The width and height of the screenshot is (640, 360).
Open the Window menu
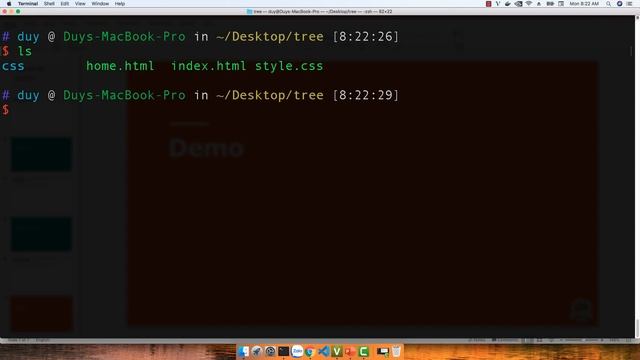[100, 4]
